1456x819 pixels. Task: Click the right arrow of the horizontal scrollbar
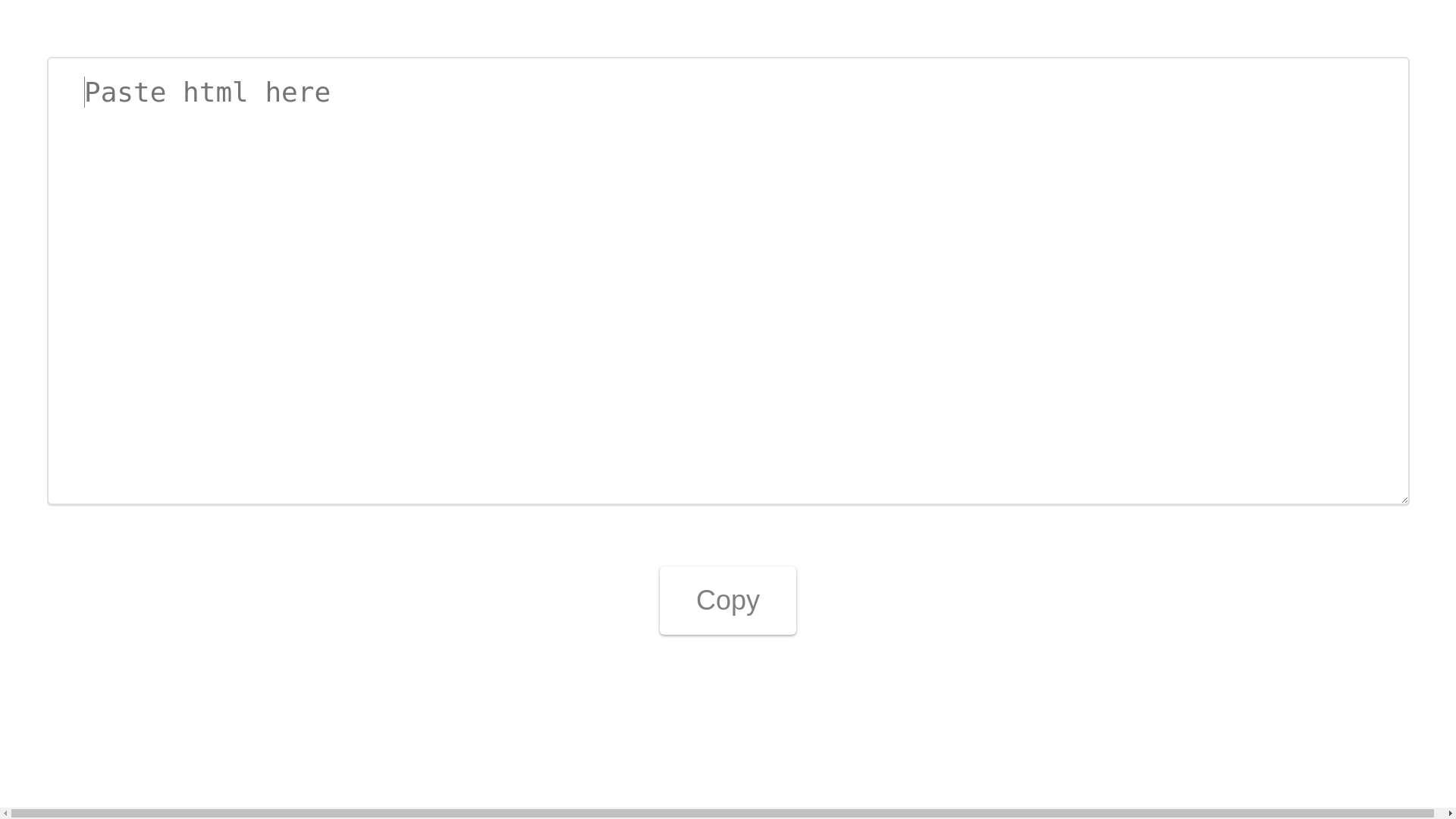point(1449,813)
